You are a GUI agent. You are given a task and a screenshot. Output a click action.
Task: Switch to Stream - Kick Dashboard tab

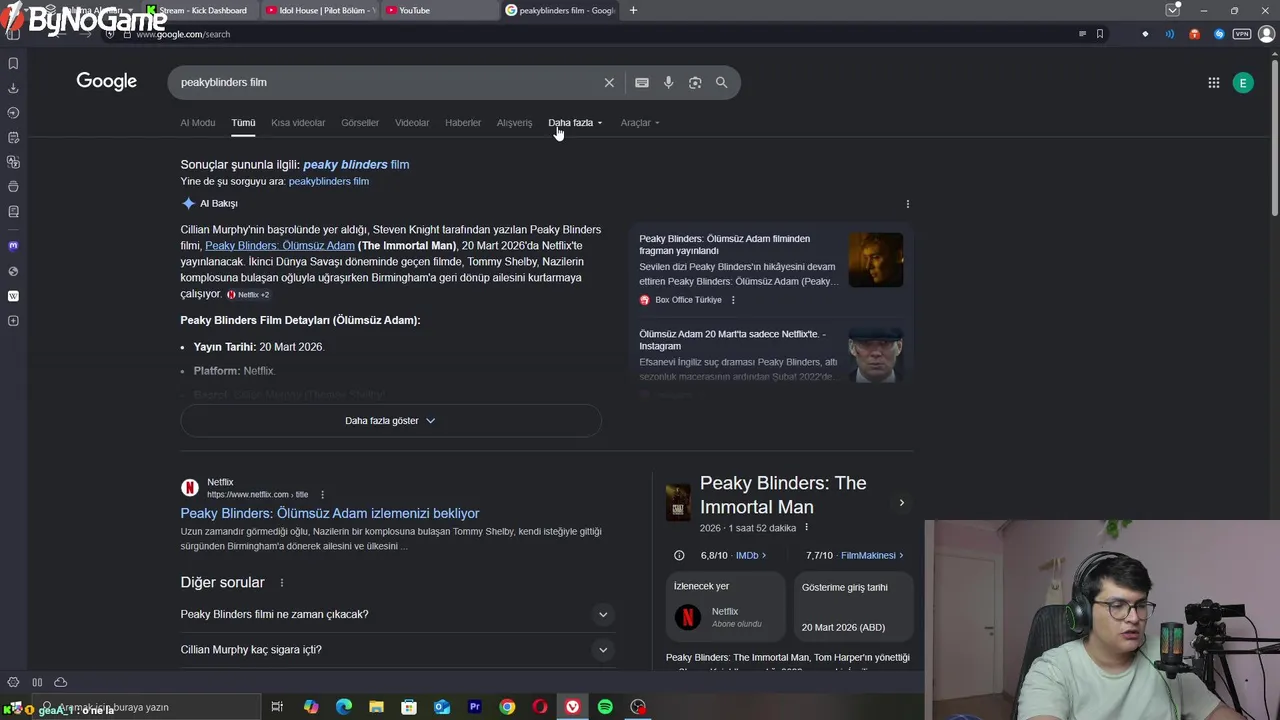tap(200, 10)
